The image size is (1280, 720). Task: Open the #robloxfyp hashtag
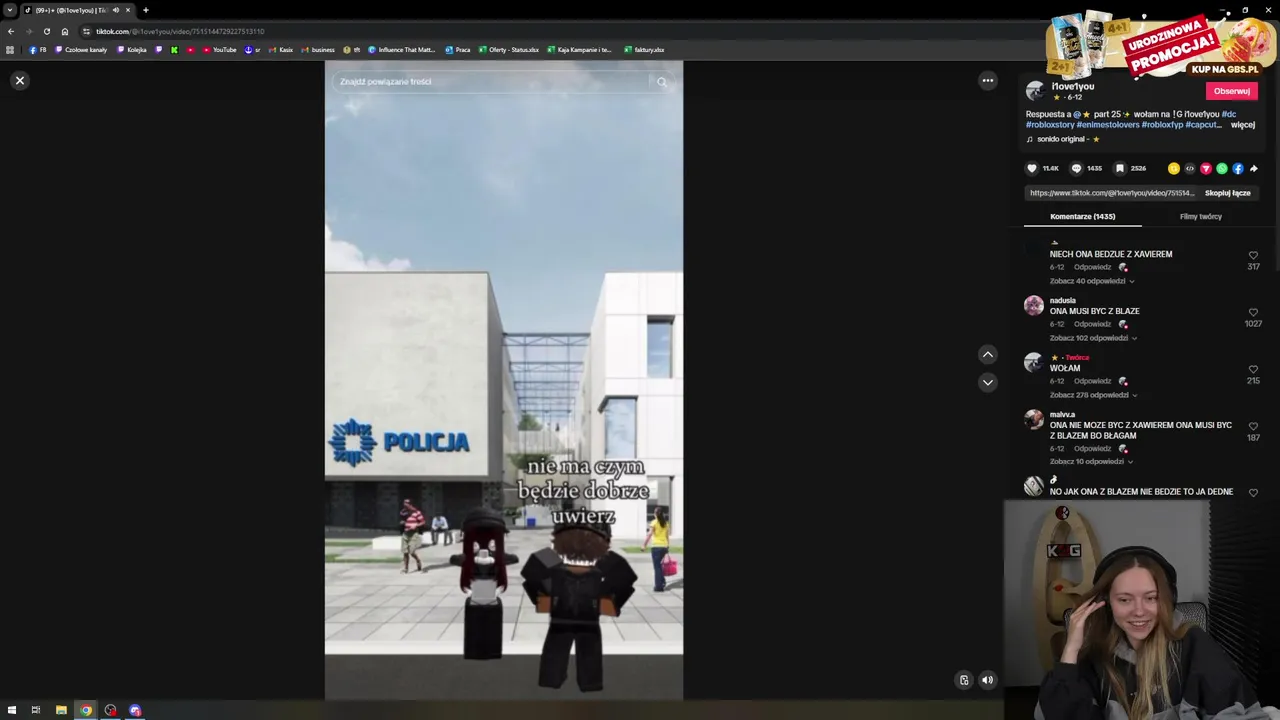[x=1162, y=125]
